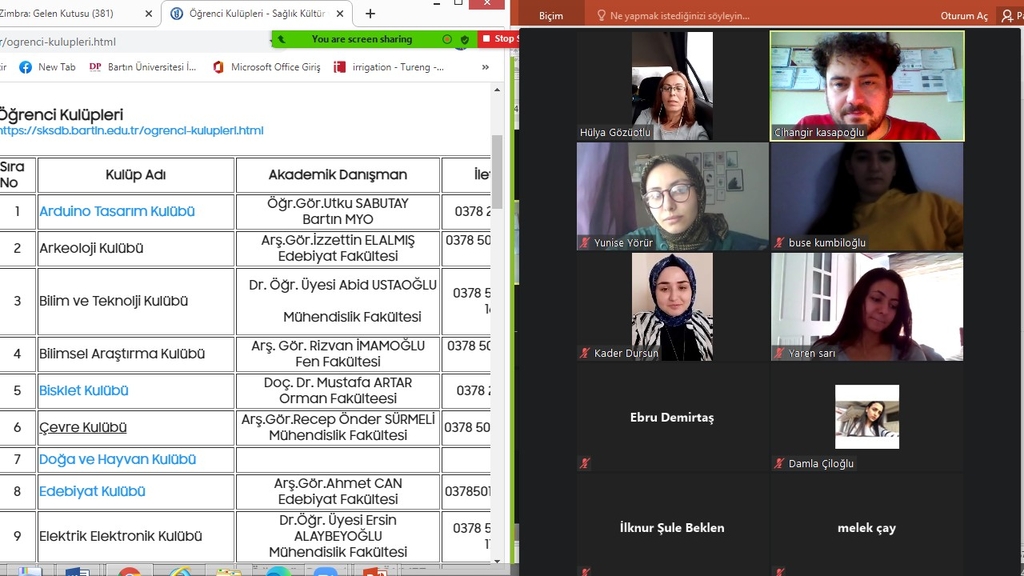Open a new browser tab with plus icon
The height and width of the screenshot is (576, 1024).
[x=370, y=14]
